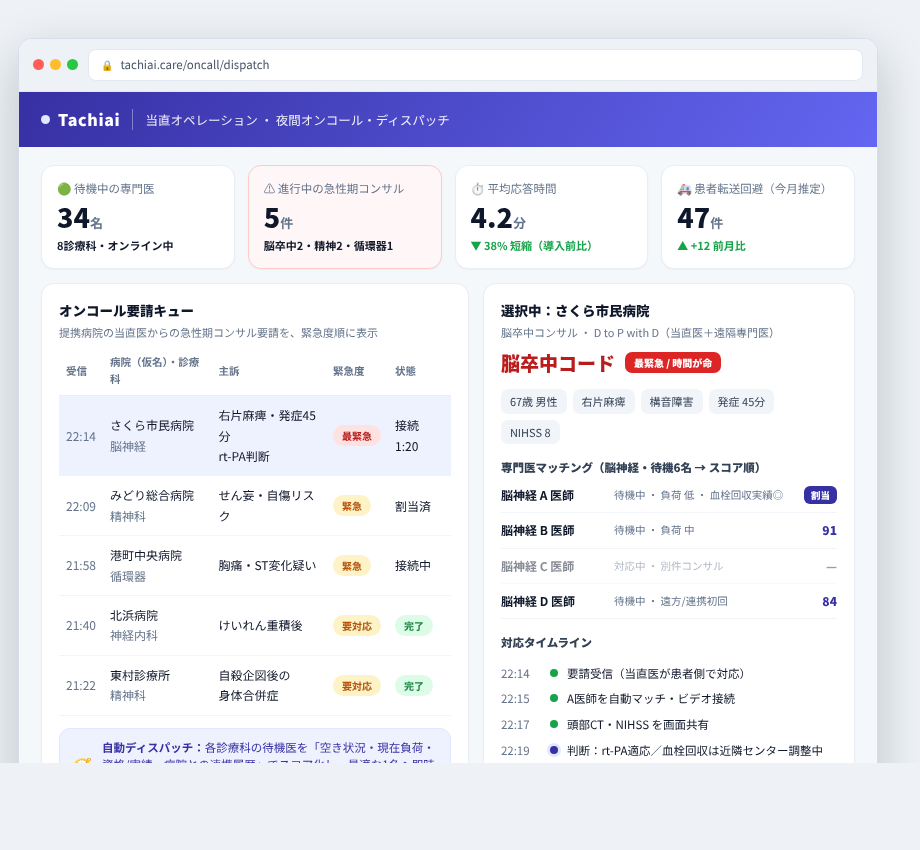The width and height of the screenshot is (920, 850).
Task: Click the ▲+12 前月比 indicator
Action: (x=712, y=246)
